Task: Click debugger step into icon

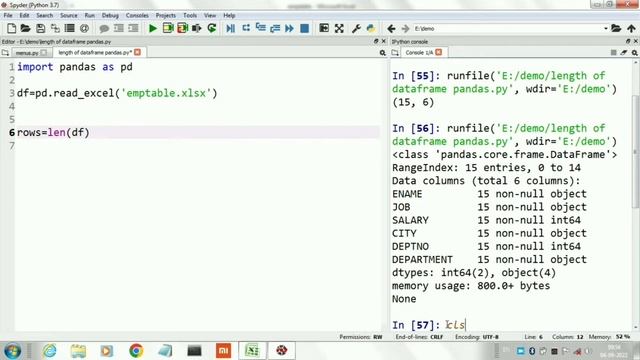Action: [x=260, y=28]
